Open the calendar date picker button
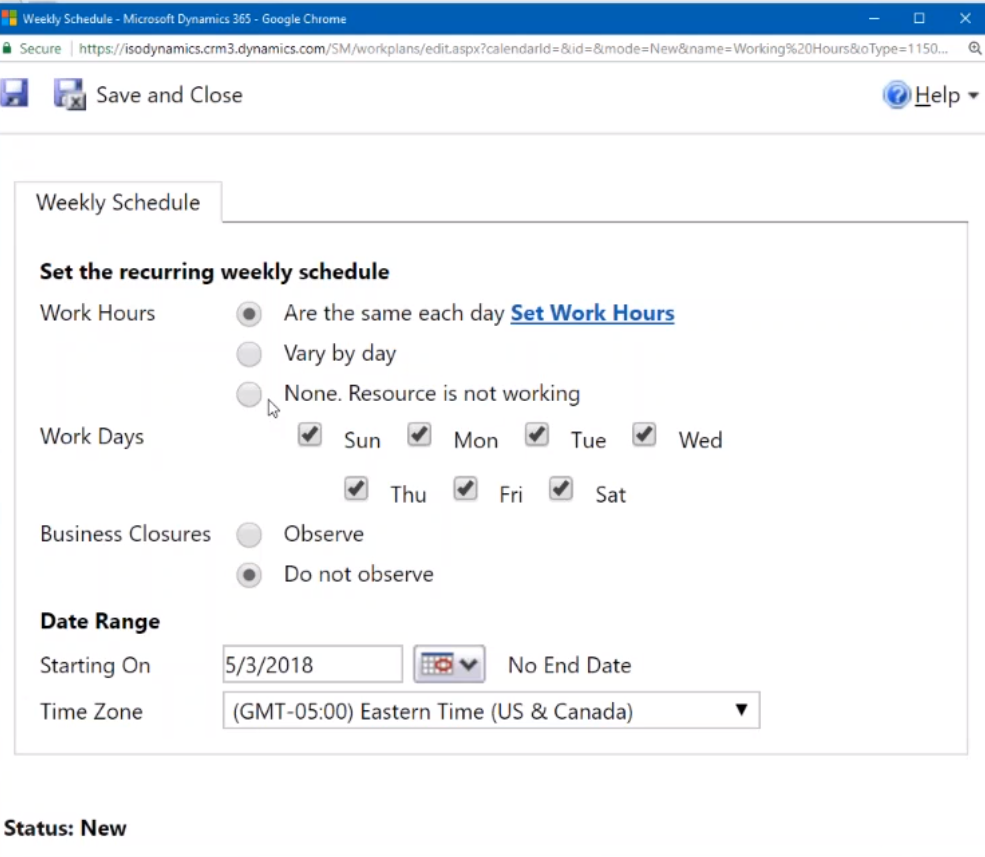 [x=449, y=664]
